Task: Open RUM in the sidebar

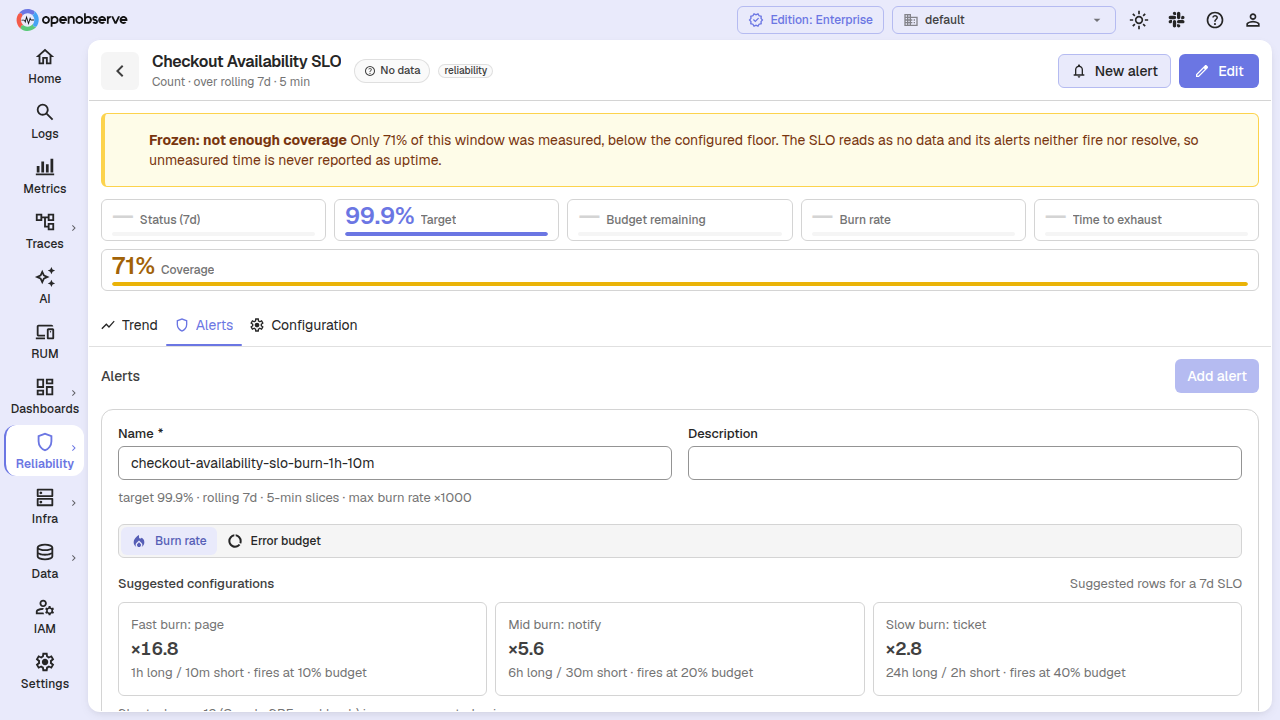Action: (x=44, y=341)
